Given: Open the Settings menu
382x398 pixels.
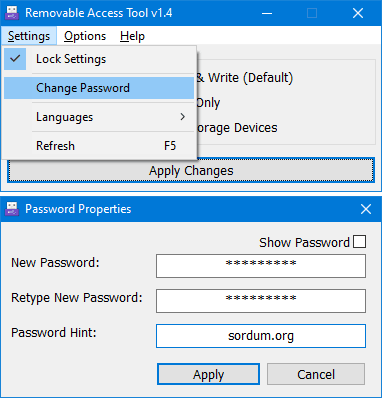Looking at the screenshot, I should 29,36.
